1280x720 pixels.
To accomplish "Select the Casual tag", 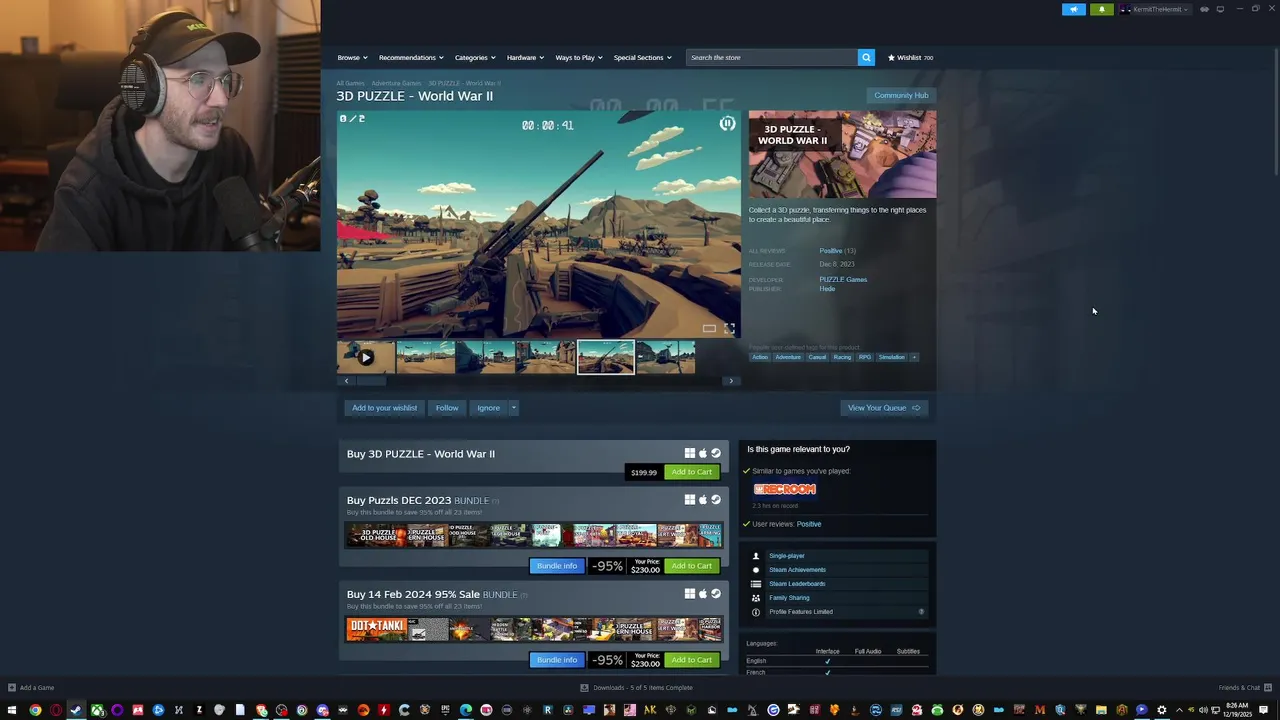I will [x=817, y=357].
